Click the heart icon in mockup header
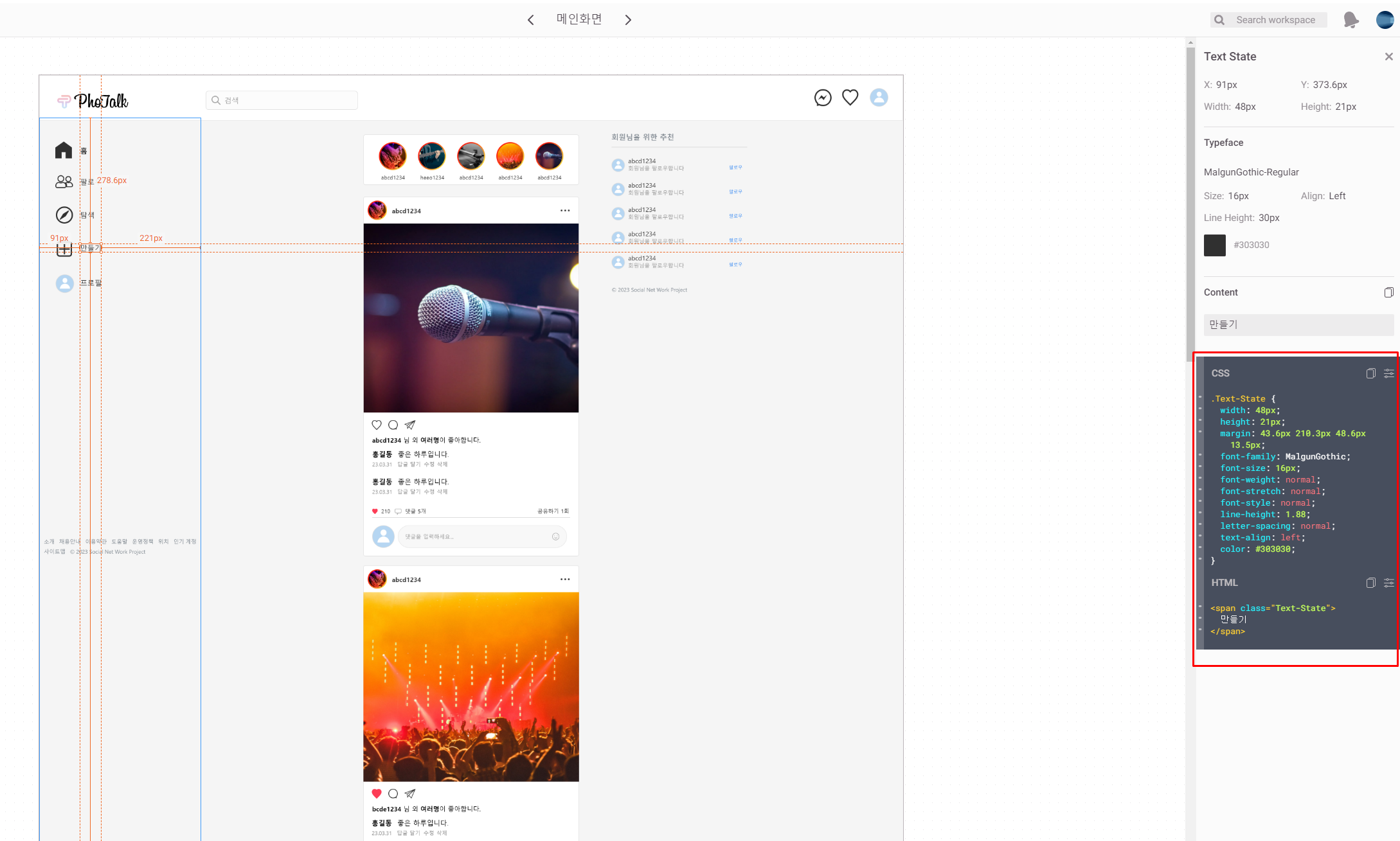This screenshot has width=1400, height=841. click(x=850, y=98)
